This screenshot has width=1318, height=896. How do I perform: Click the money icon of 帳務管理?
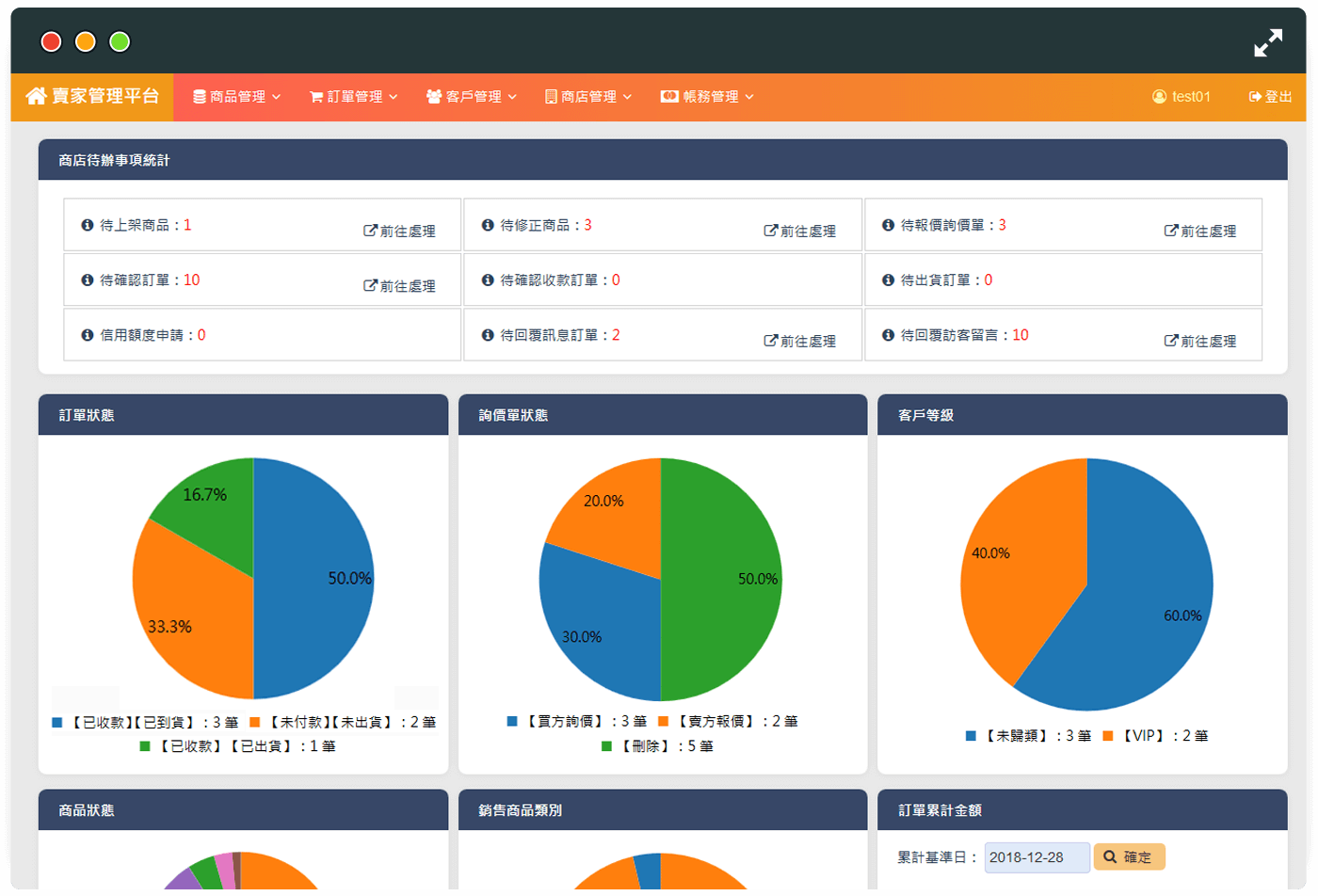[x=669, y=97]
